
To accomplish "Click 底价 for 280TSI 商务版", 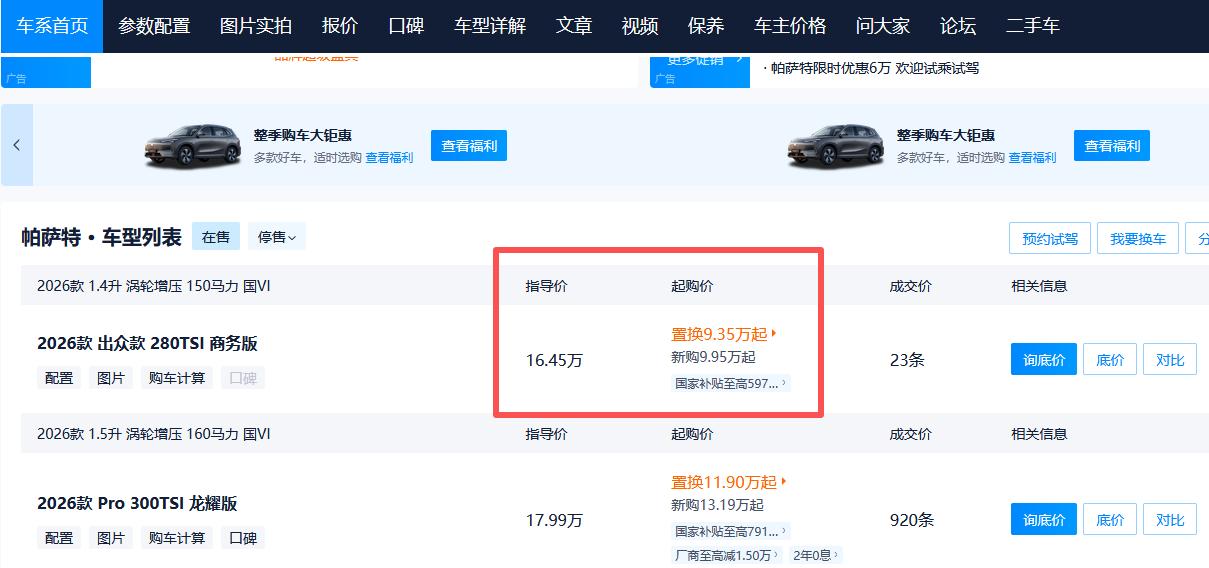I will (x=1110, y=360).
